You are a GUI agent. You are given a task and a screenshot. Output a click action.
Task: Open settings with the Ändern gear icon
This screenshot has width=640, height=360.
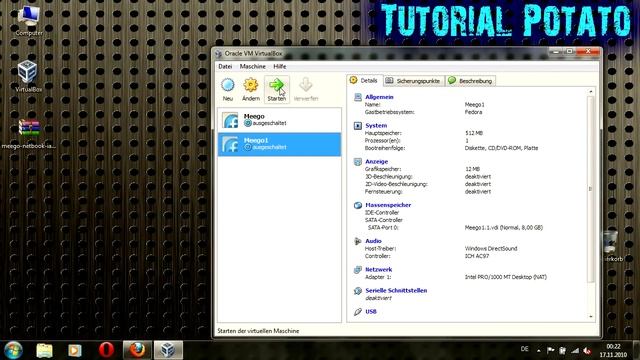(251, 89)
